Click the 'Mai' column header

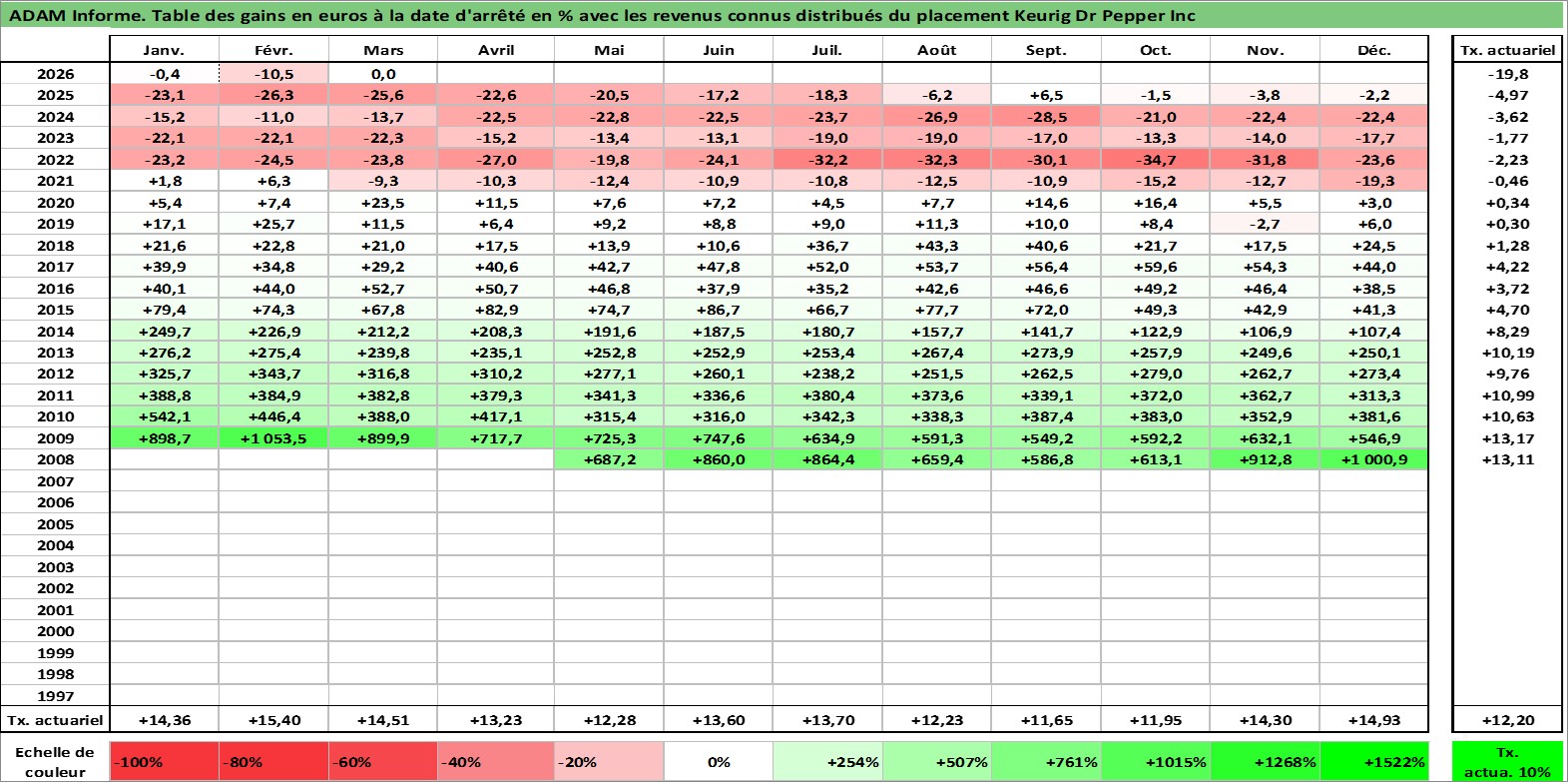[x=609, y=50]
